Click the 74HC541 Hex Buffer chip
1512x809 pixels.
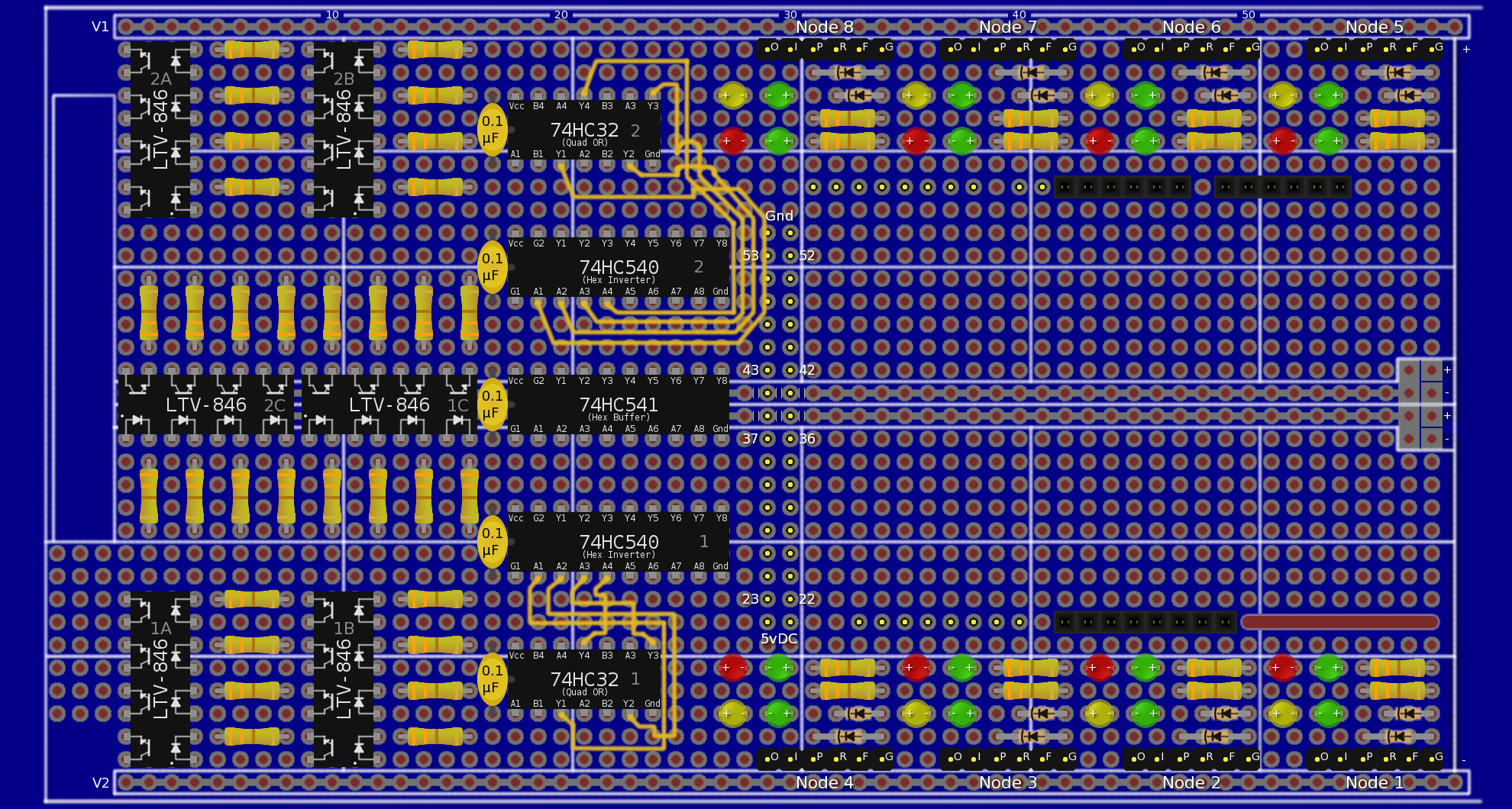pyautogui.click(x=619, y=404)
